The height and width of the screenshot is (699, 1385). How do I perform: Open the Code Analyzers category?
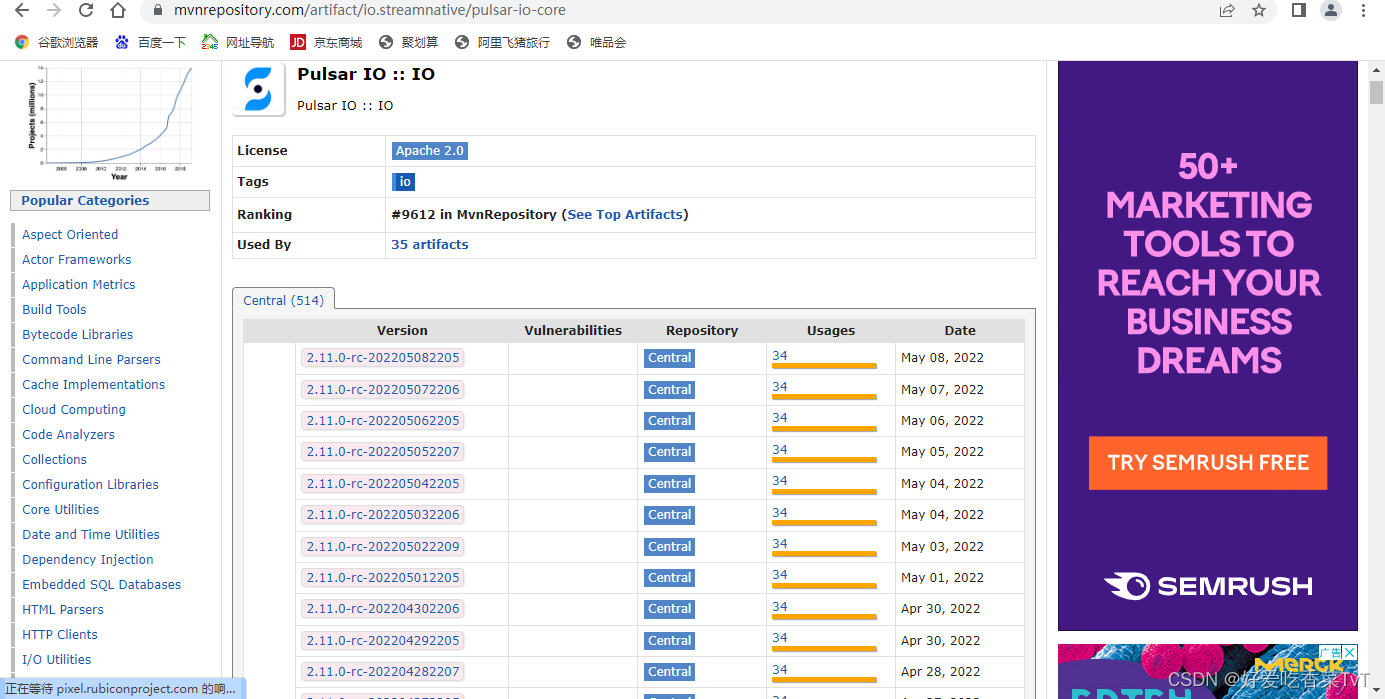click(69, 434)
